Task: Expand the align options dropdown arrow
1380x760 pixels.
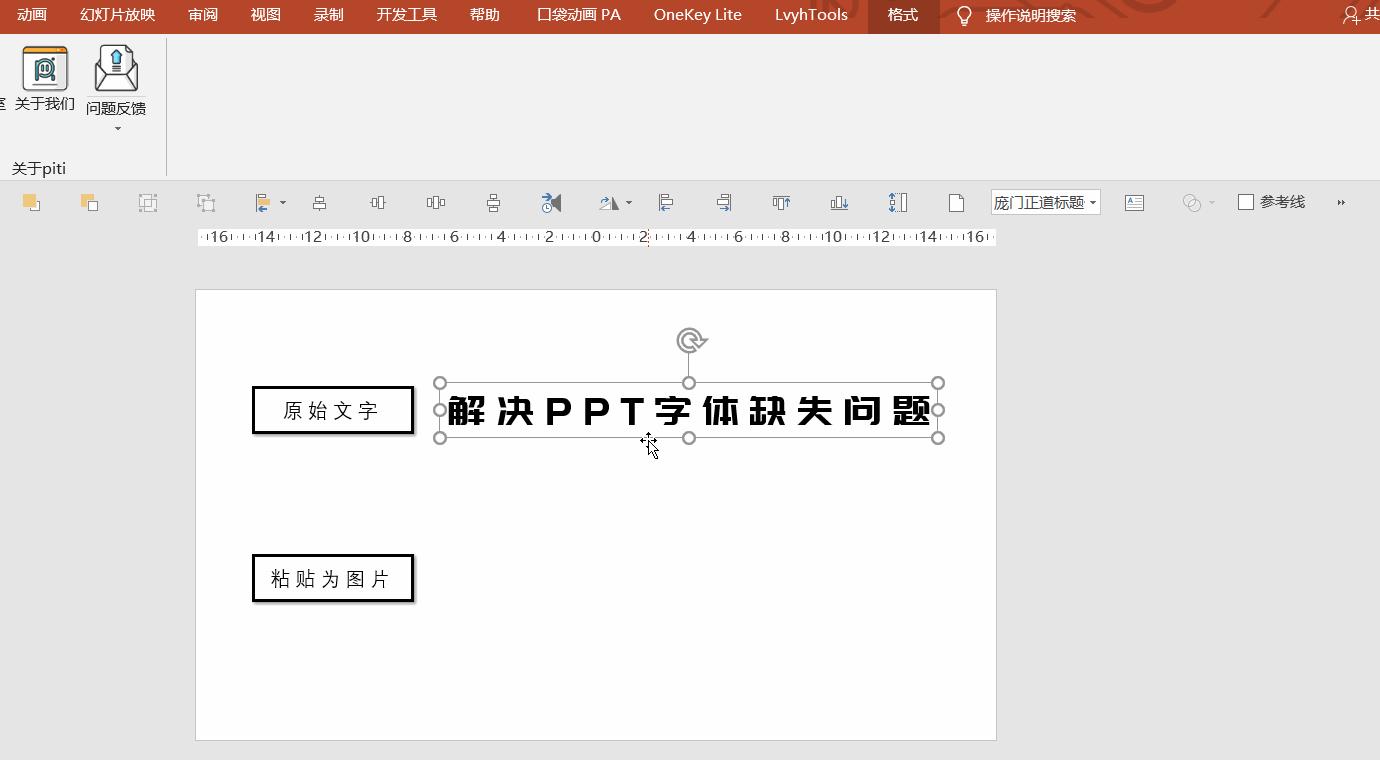Action: tap(283, 202)
